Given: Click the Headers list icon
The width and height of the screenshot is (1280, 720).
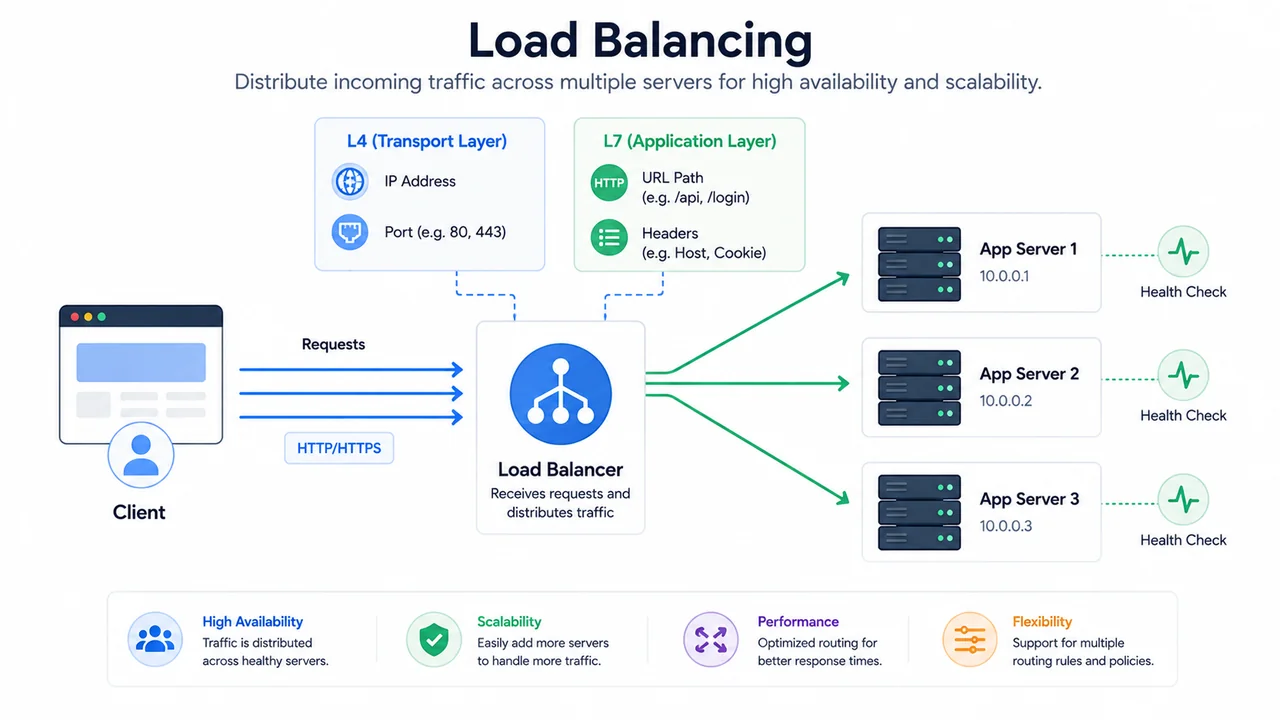Looking at the screenshot, I should 609,237.
